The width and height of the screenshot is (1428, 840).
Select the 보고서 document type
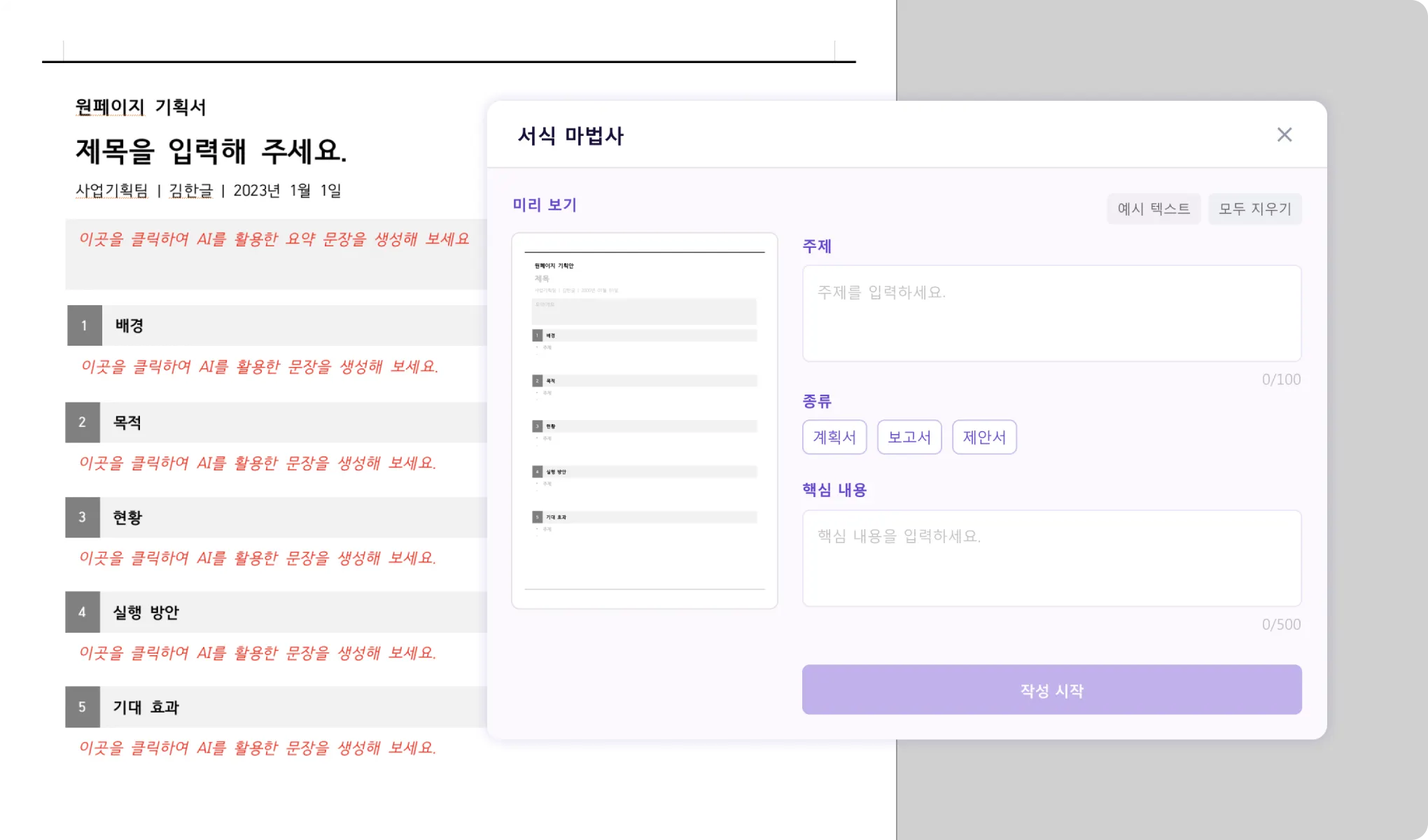(x=909, y=437)
